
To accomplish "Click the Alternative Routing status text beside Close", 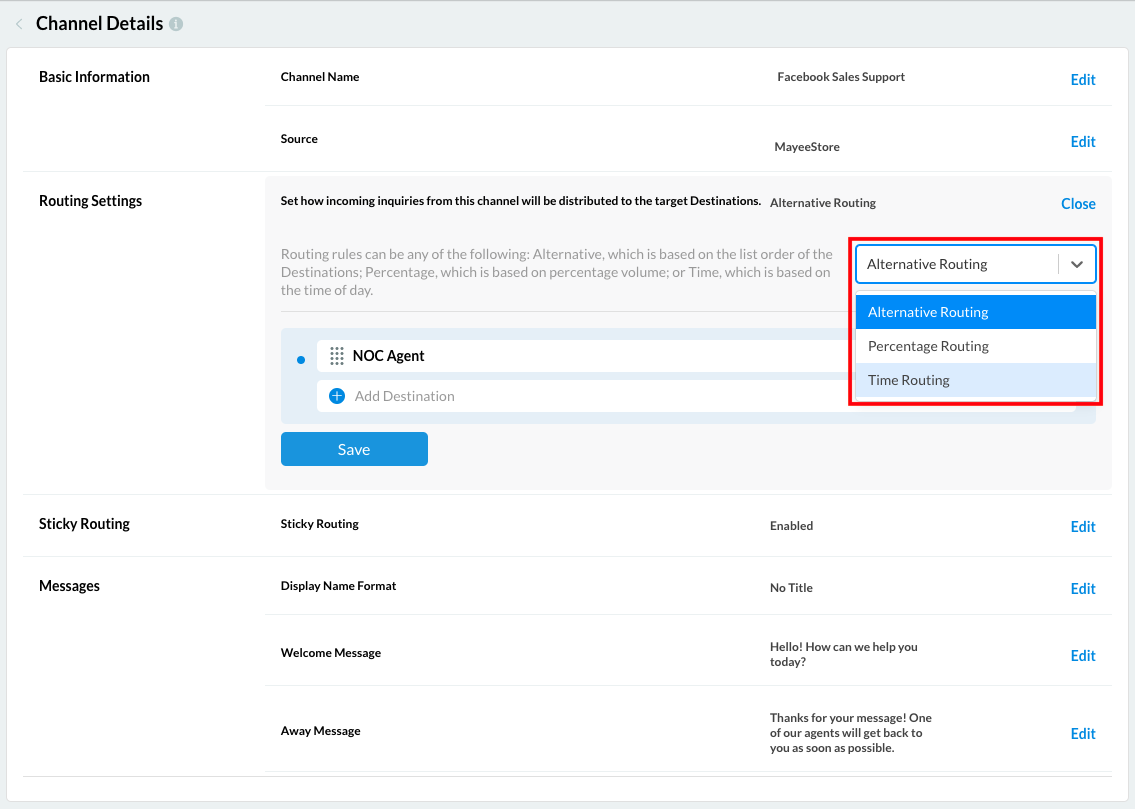I will click(x=822, y=203).
